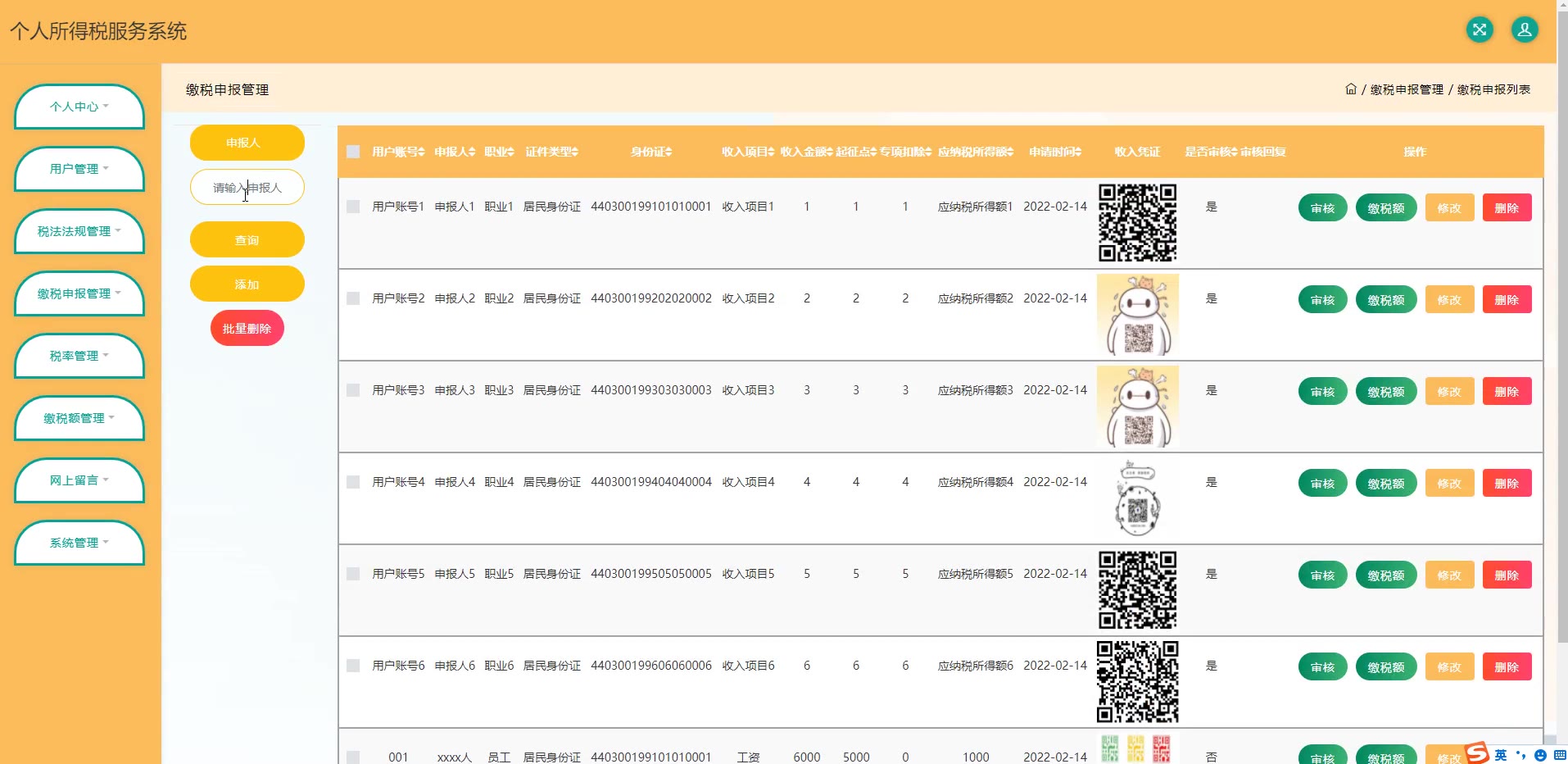Click 缴税额 for 用户账号6 row
Screen dimensions: 1568x764
coord(1386,666)
